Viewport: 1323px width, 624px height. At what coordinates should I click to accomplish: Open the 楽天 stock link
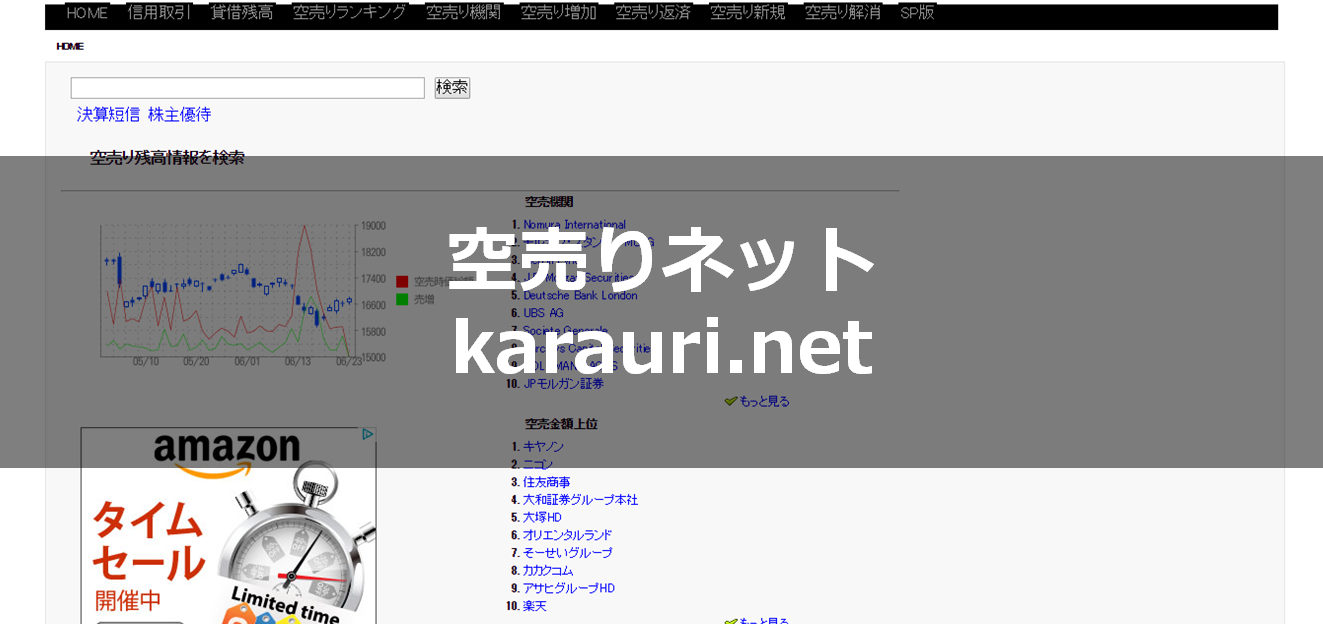535,606
